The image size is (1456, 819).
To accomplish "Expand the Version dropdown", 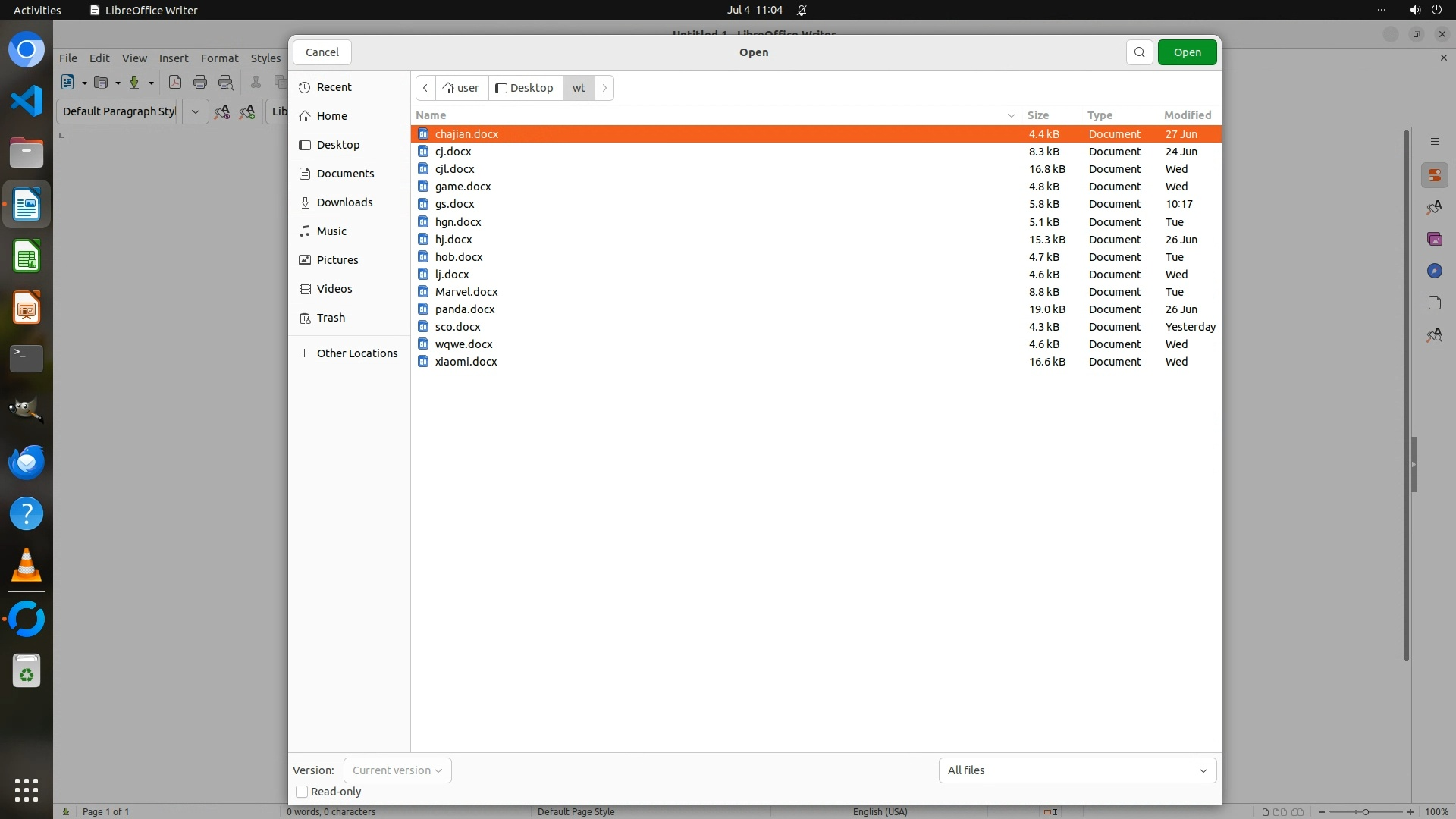I will pos(397,770).
